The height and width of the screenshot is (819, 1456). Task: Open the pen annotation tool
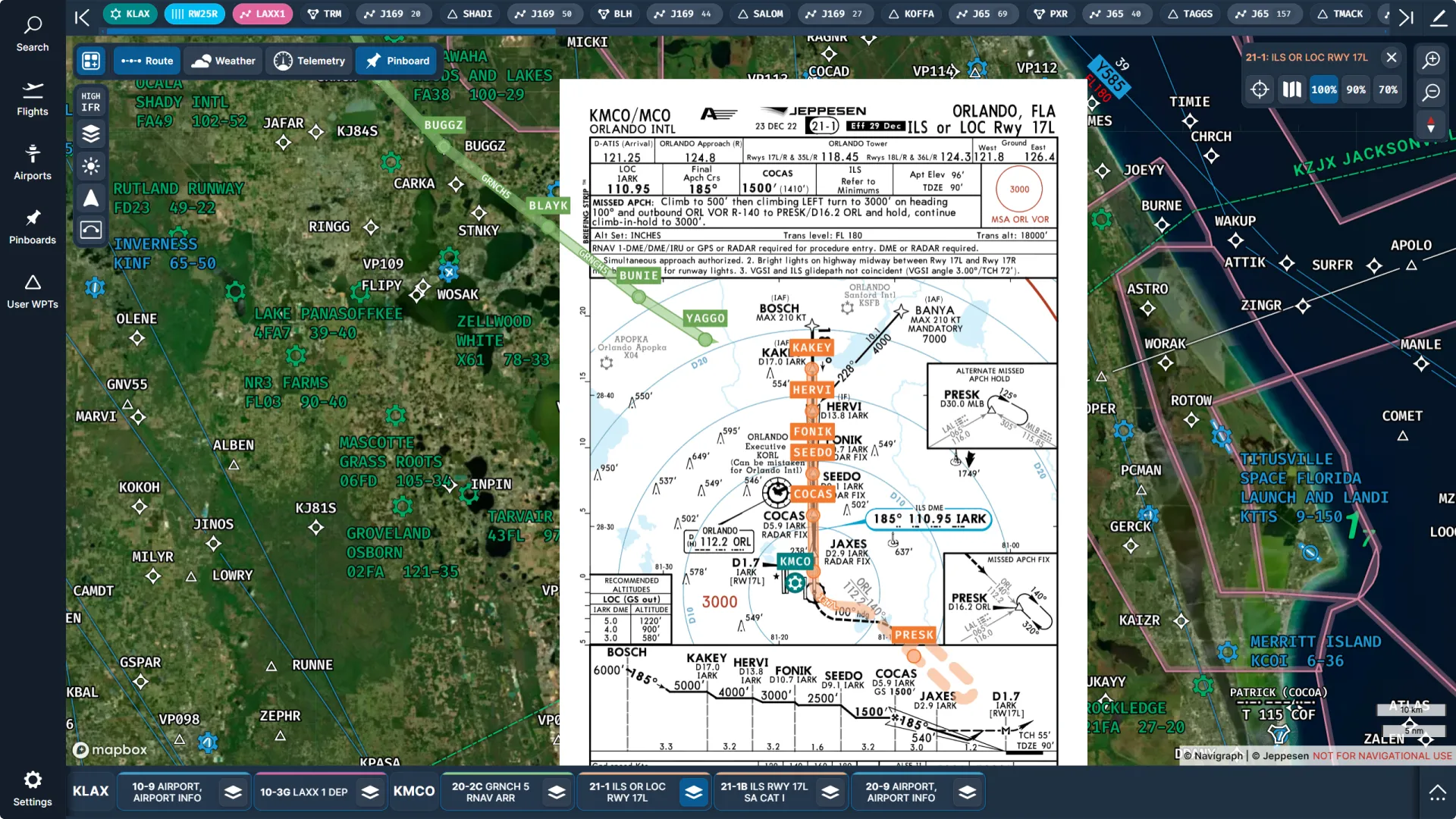tap(1439, 17)
